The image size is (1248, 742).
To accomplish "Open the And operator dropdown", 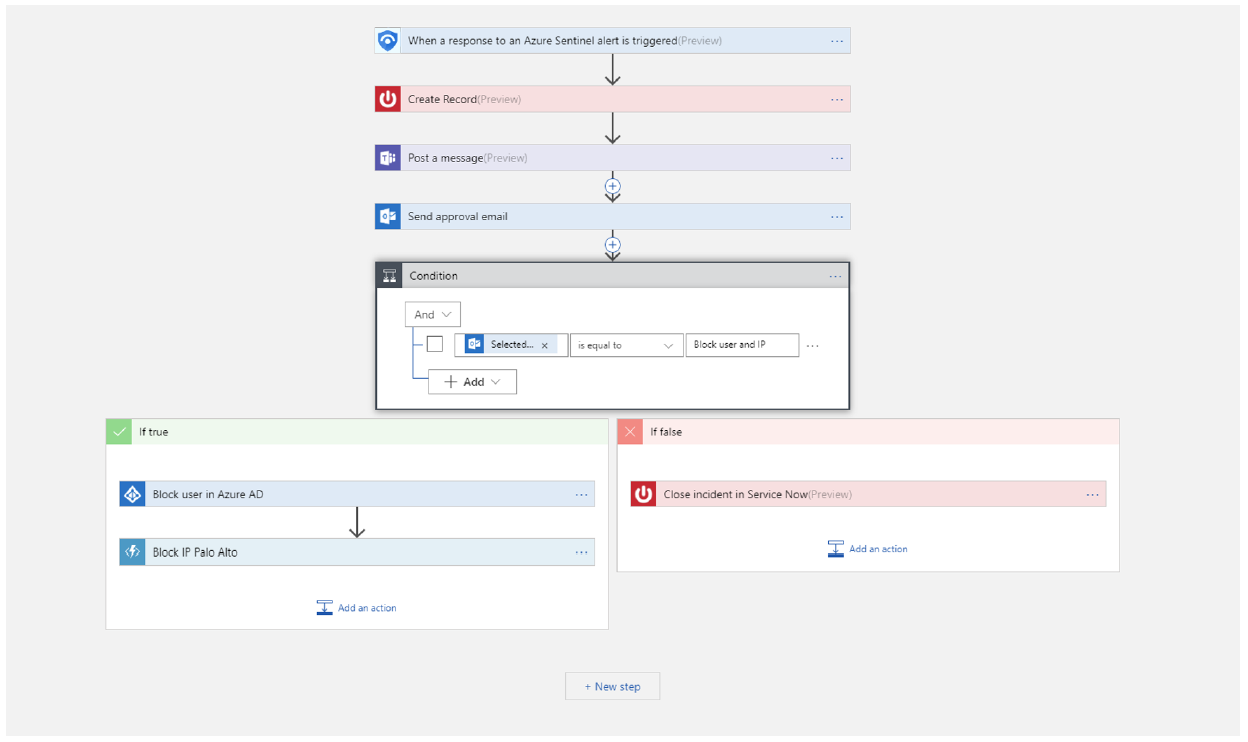I will coord(433,314).
